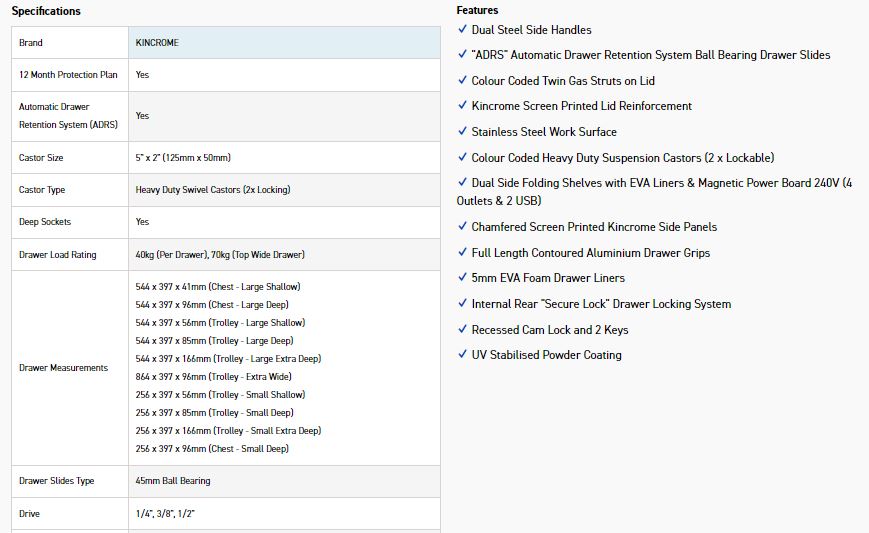This screenshot has width=869, height=533.
Task: Select the highlighted KINCROME brand value cell
Action: click(x=284, y=43)
